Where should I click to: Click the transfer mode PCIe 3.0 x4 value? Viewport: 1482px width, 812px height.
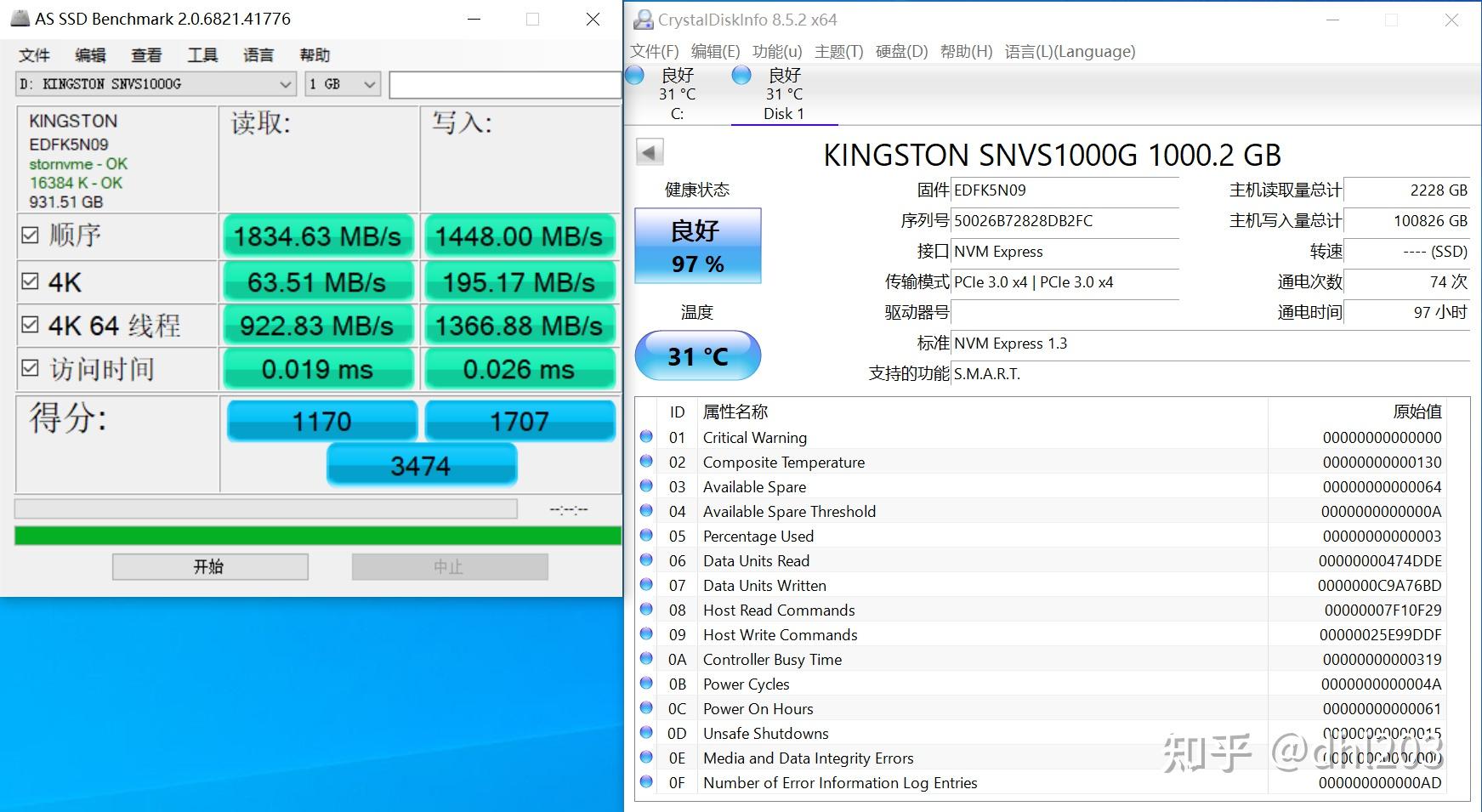1033,282
